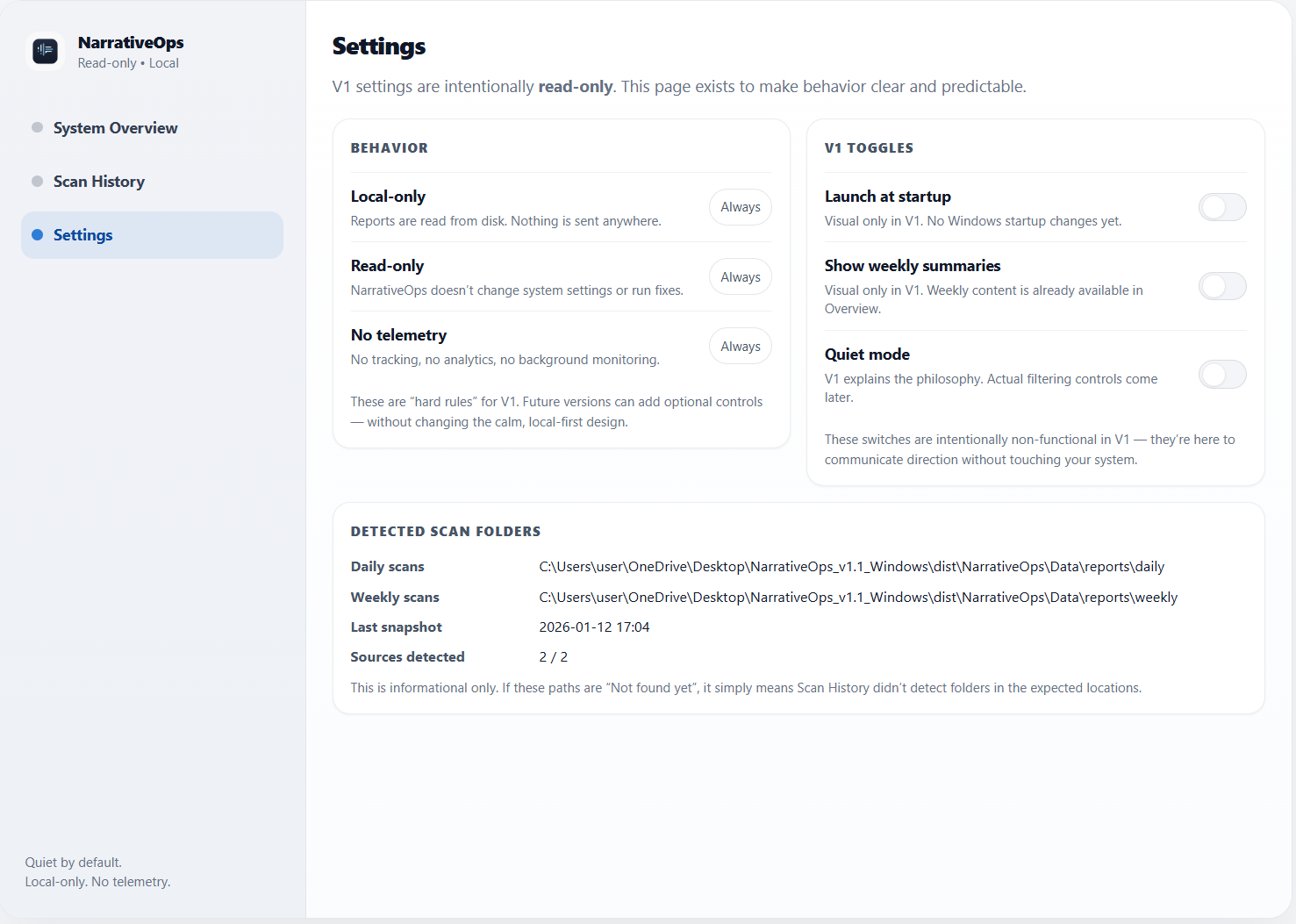Toggle Launch at startup switch
Viewport: 1296px width, 924px height.
tap(1221, 207)
